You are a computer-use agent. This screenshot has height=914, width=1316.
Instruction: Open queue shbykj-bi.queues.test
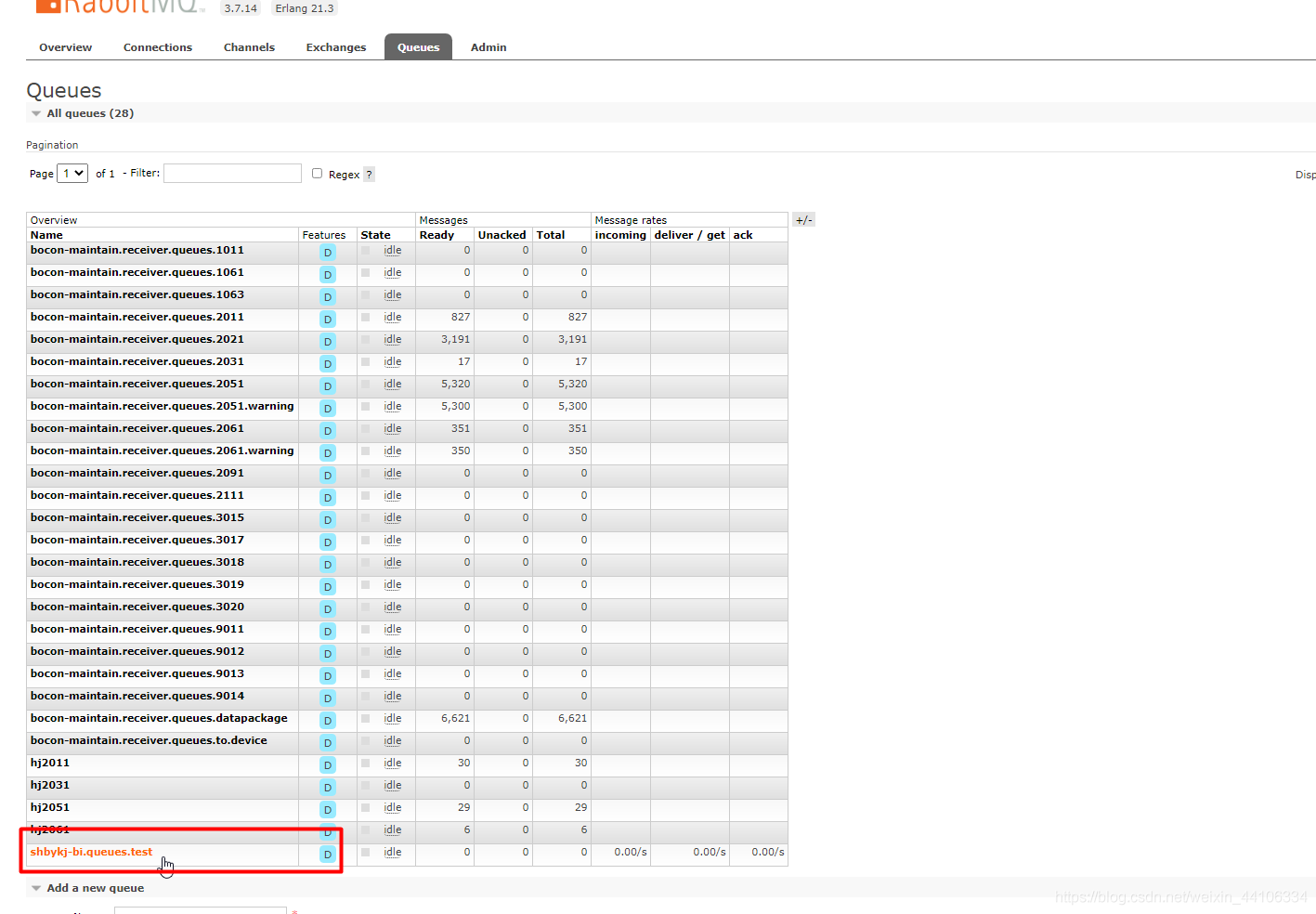(91, 852)
